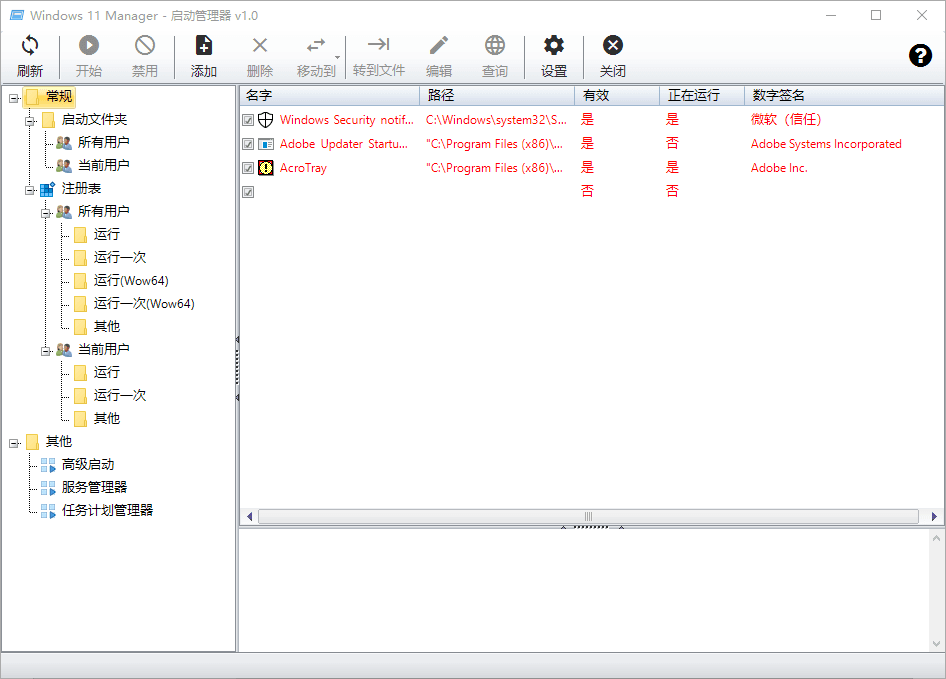Sort by the 路径 column header
946x679 pixels.
pyautogui.click(x=497, y=95)
